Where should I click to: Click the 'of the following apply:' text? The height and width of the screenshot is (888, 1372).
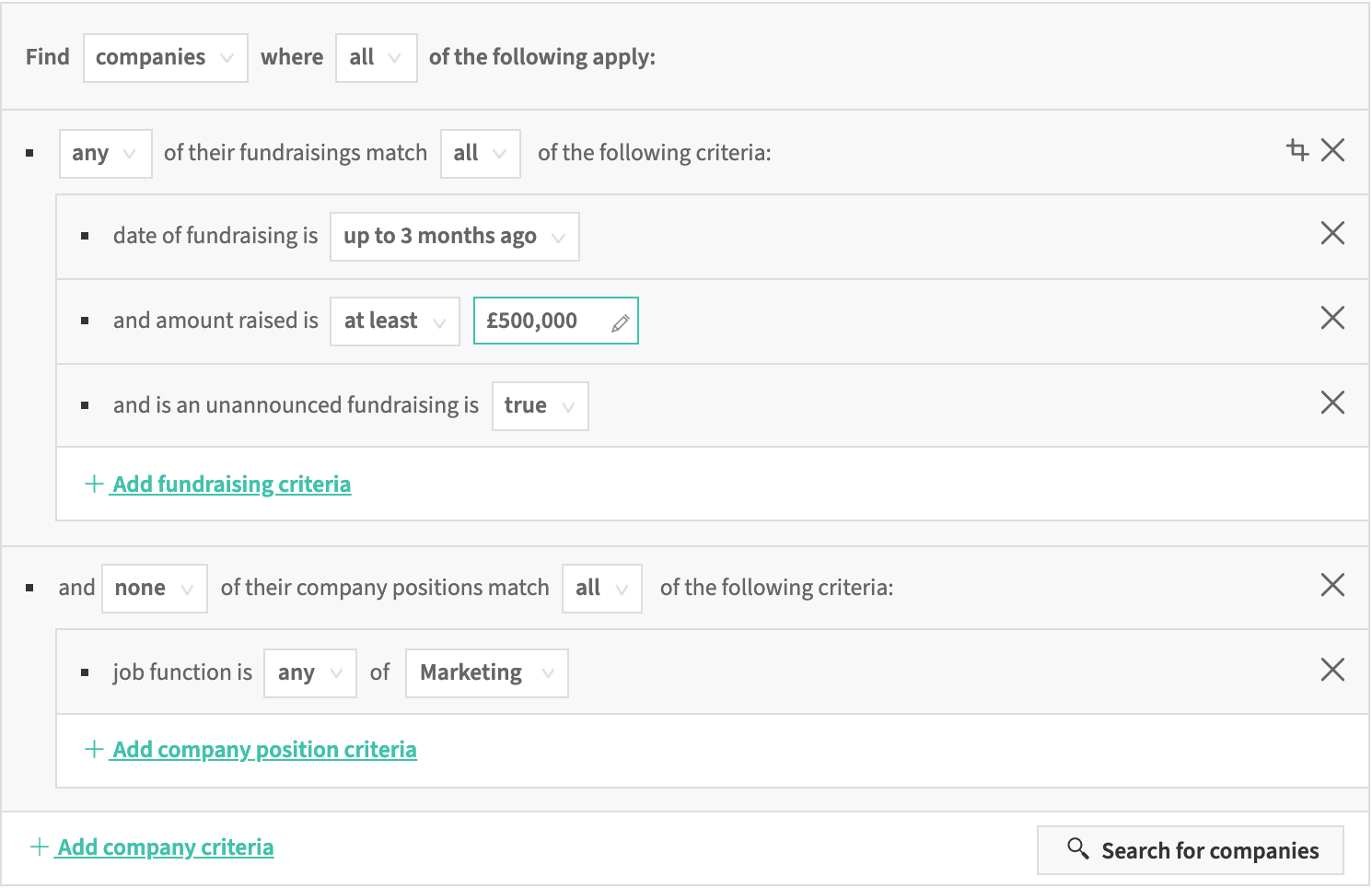point(542,57)
